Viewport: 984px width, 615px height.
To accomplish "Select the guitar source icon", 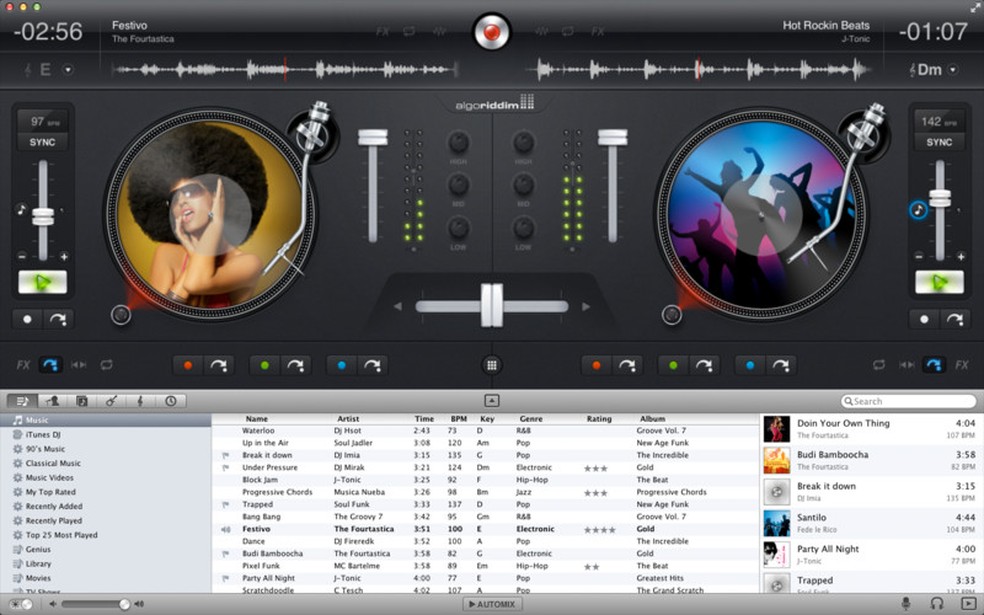I will [x=110, y=399].
